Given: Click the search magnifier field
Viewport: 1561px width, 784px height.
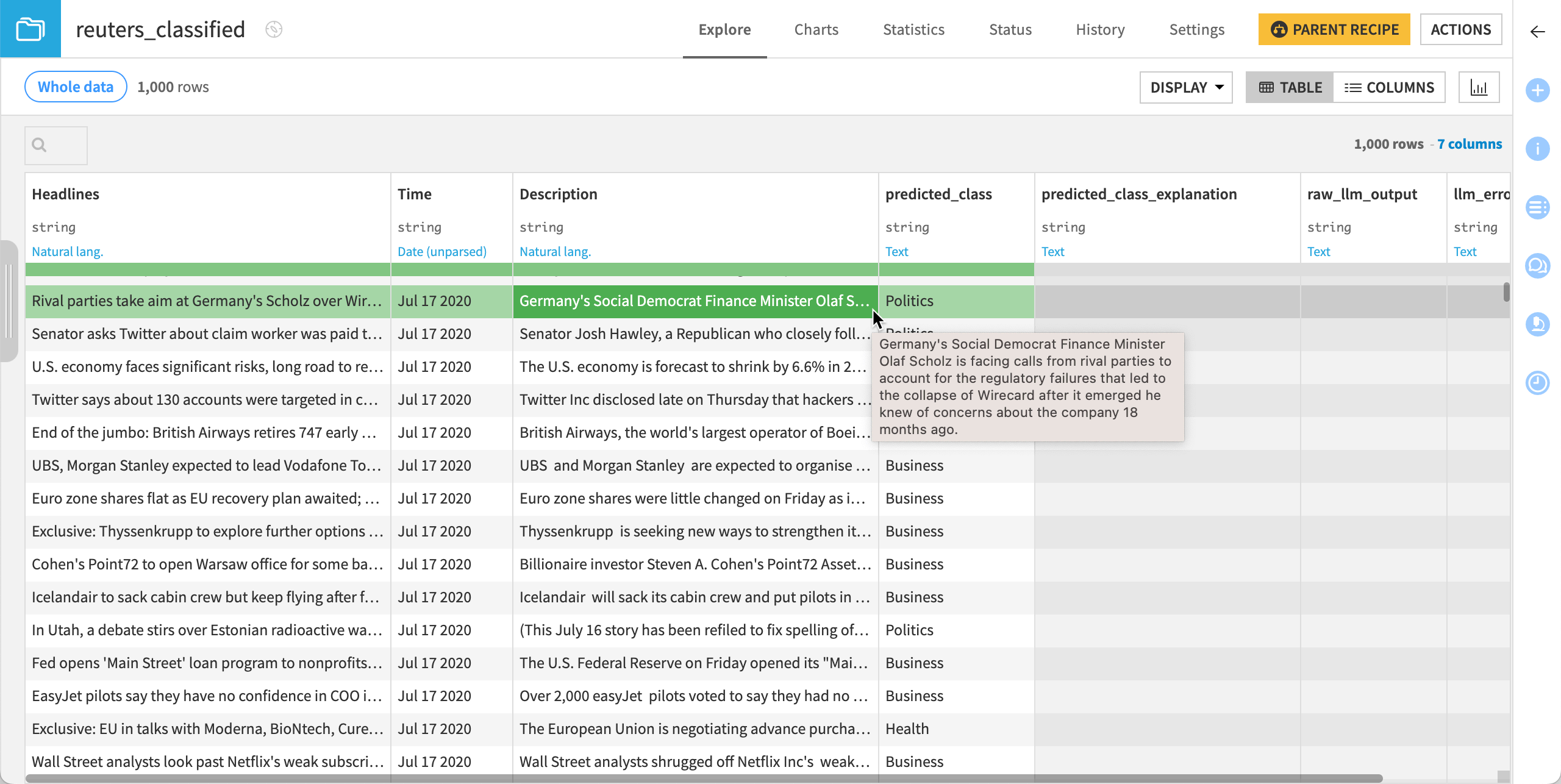Looking at the screenshot, I should click(x=56, y=145).
